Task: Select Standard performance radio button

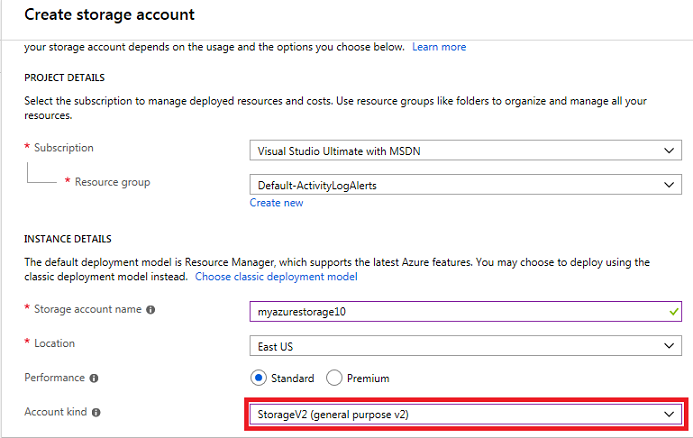Action: coord(258,378)
